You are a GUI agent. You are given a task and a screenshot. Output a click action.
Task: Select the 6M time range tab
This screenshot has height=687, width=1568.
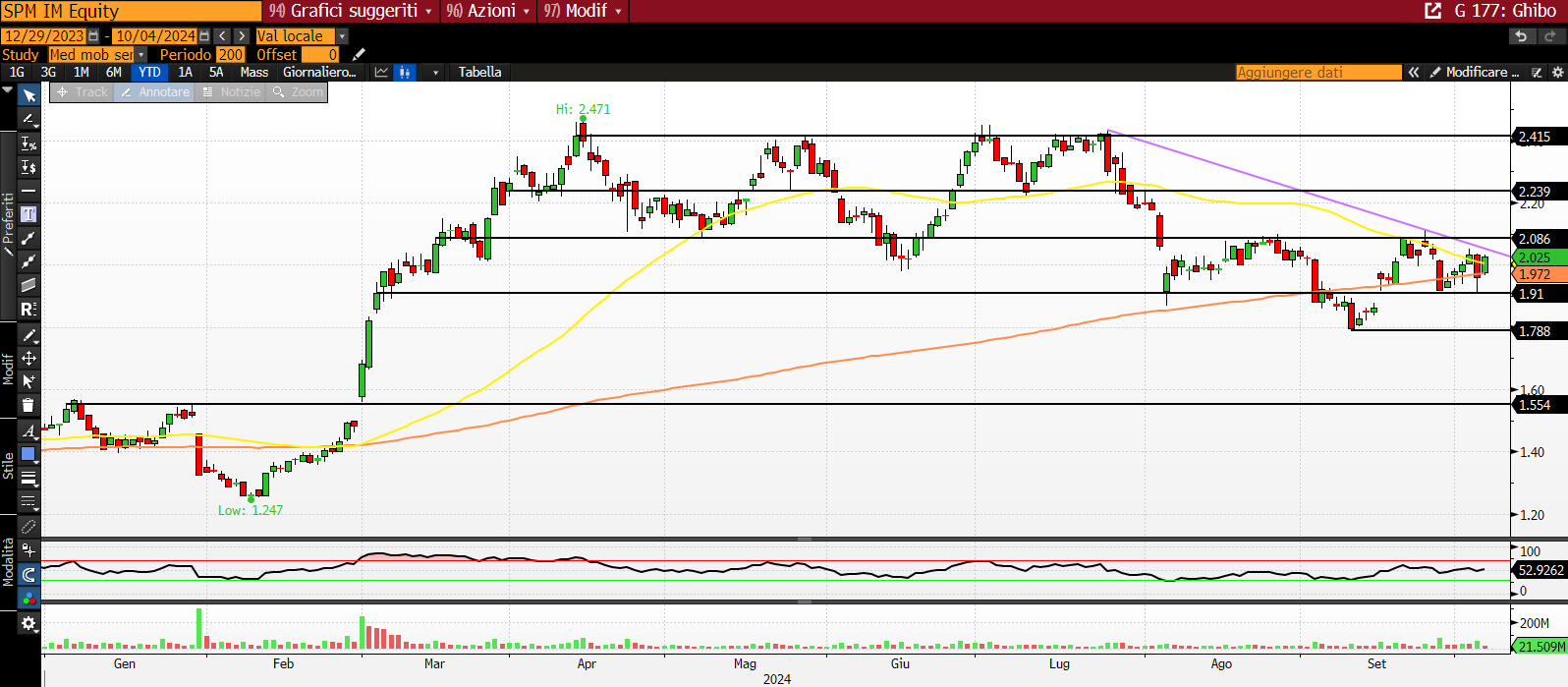click(114, 73)
